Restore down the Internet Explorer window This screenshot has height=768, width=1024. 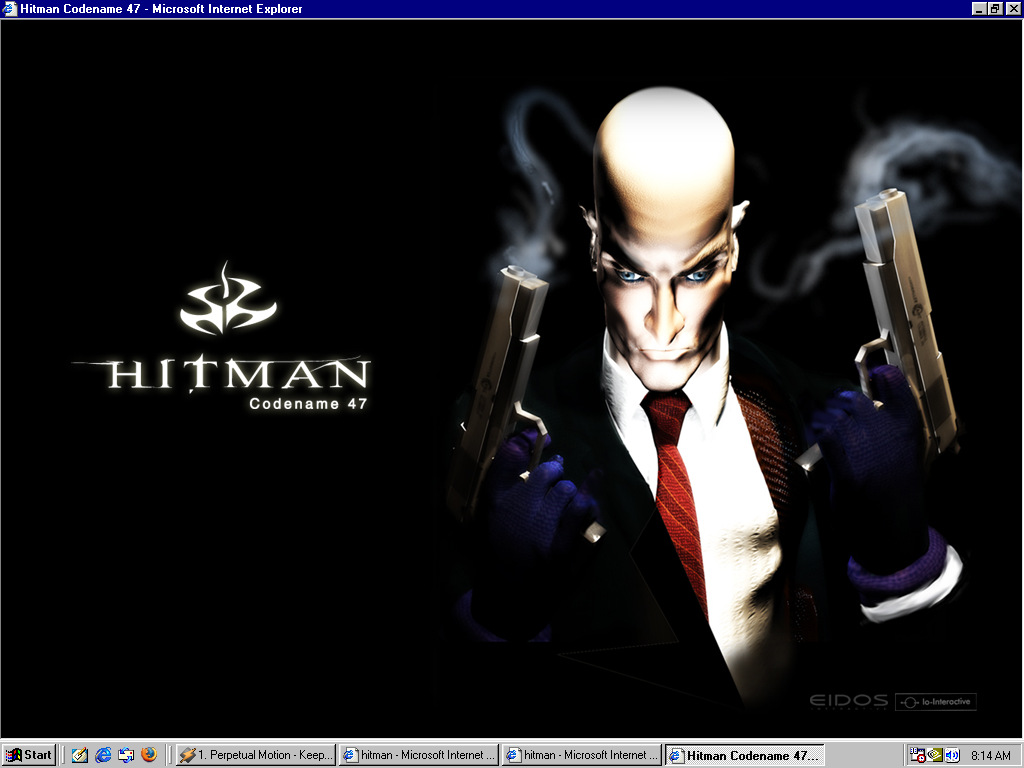click(x=995, y=9)
